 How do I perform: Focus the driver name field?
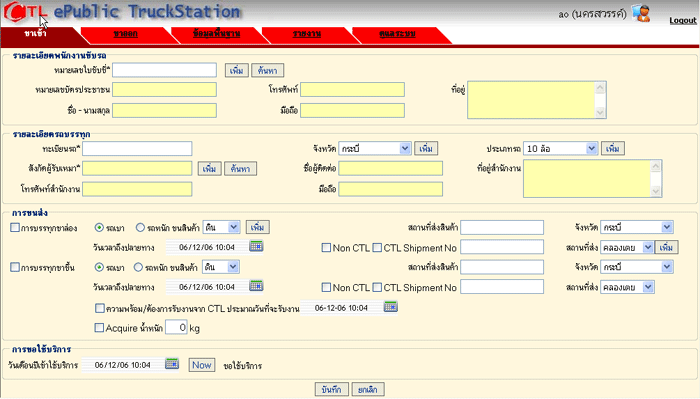pyautogui.click(x=164, y=110)
